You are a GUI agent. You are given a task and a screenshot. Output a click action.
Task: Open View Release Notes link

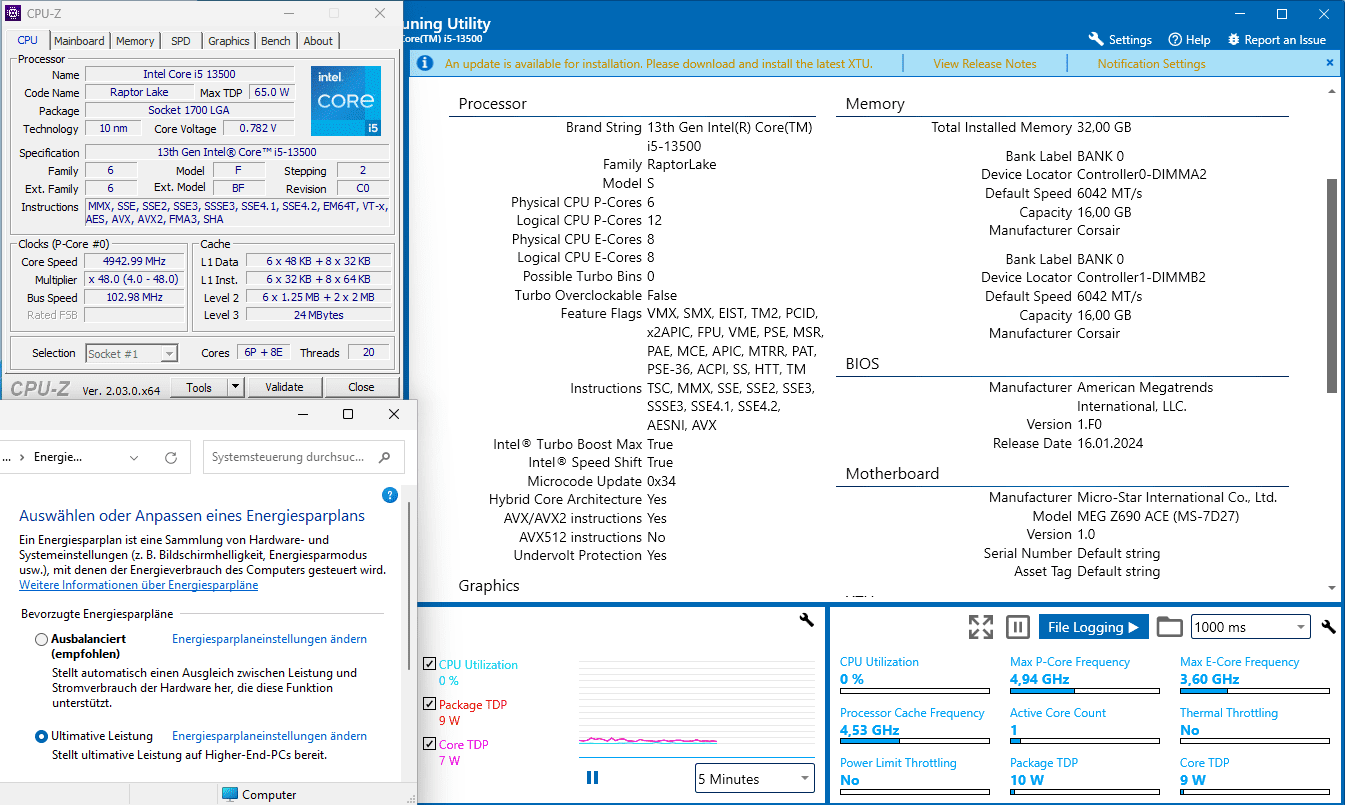point(985,63)
